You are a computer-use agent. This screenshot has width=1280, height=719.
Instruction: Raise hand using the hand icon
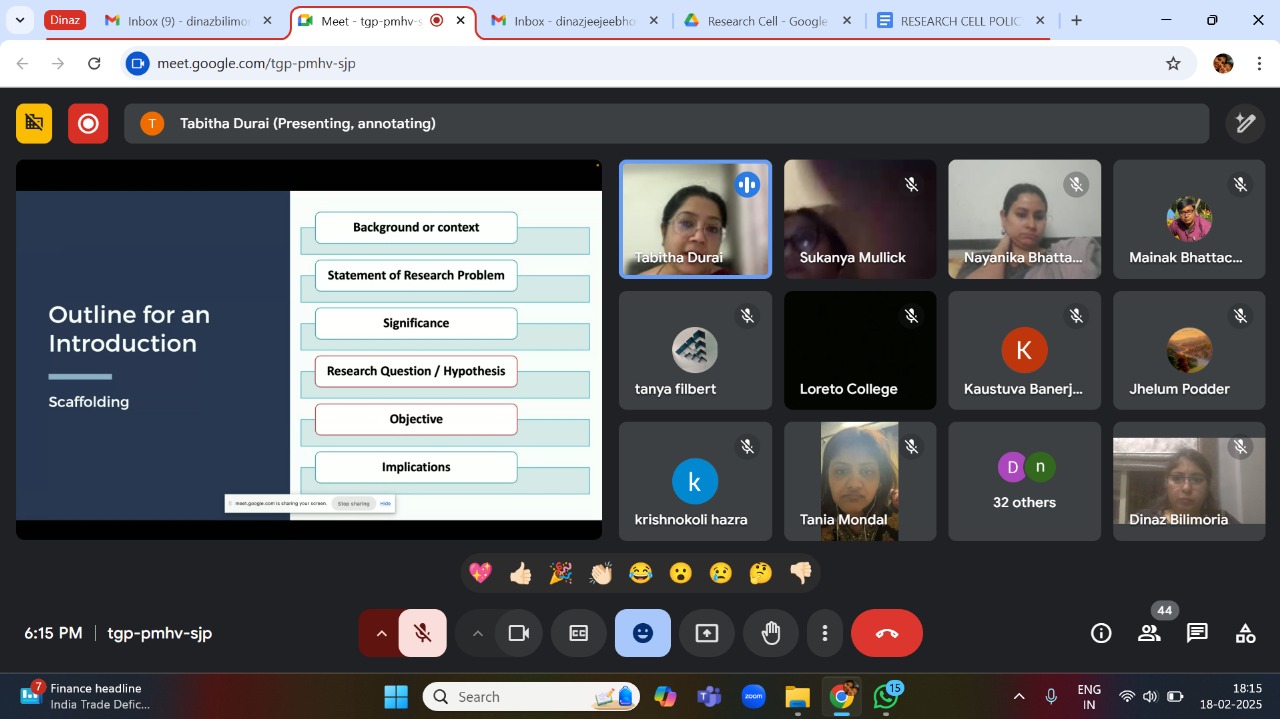click(770, 633)
